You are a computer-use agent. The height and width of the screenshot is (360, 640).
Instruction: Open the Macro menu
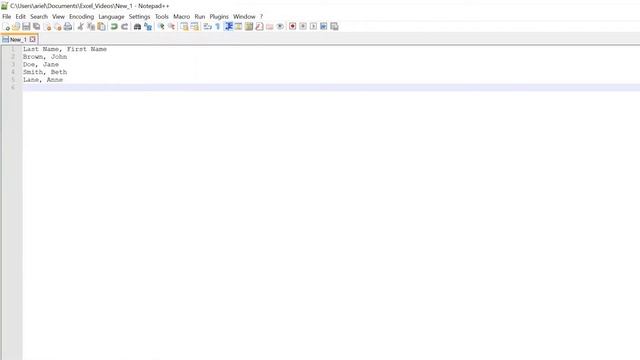tap(181, 17)
